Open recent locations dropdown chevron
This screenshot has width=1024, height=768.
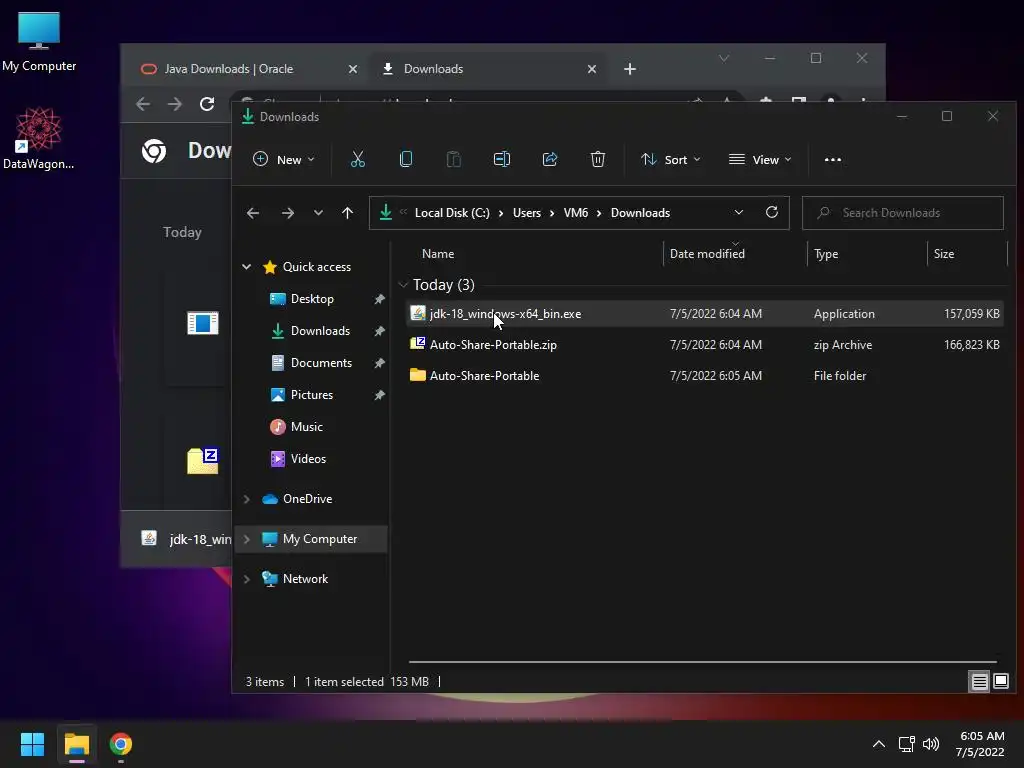click(x=318, y=213)
